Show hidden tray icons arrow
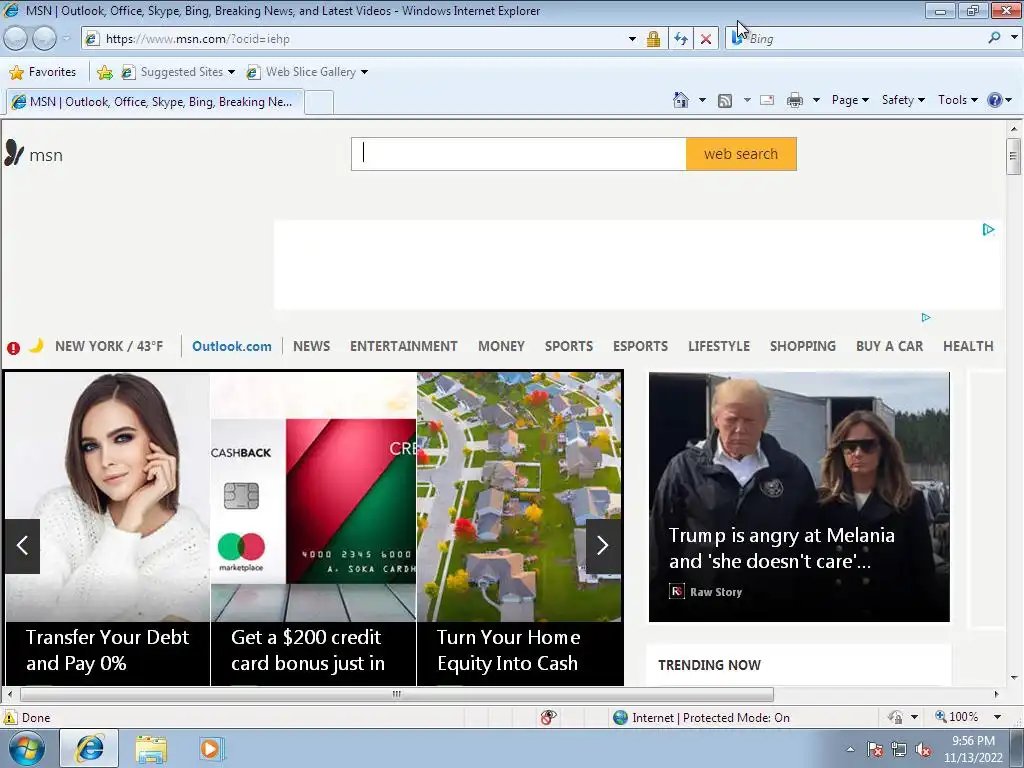This screenshot has height=768, width=1024. (x=850, y=750)
